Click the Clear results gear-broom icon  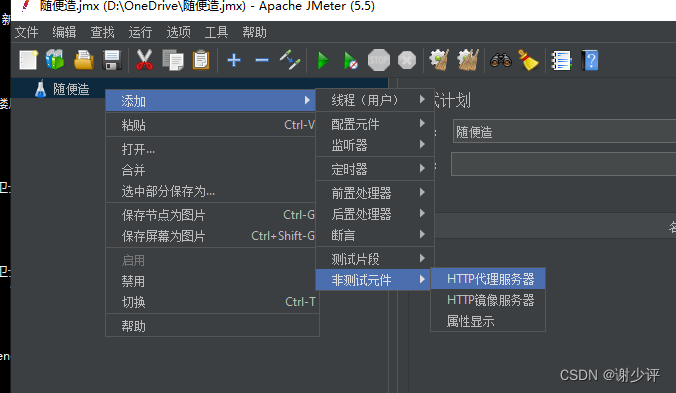coord(439,60)
